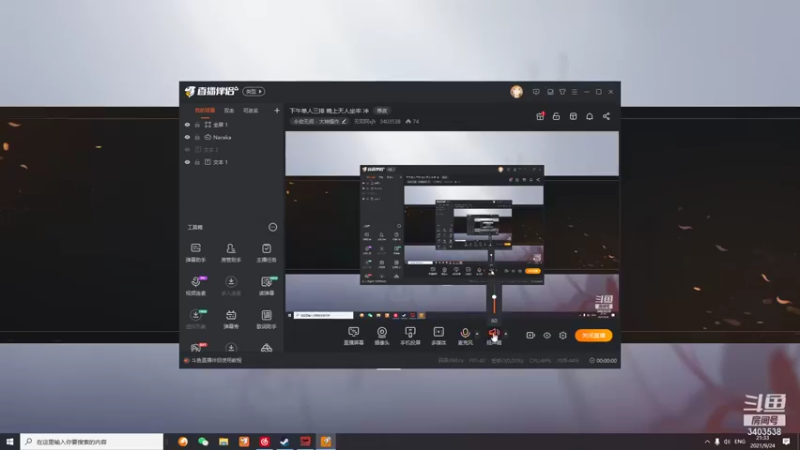Select the 文本 1 source row
Viewport: 800px width, 450px height.
point(232,162)
